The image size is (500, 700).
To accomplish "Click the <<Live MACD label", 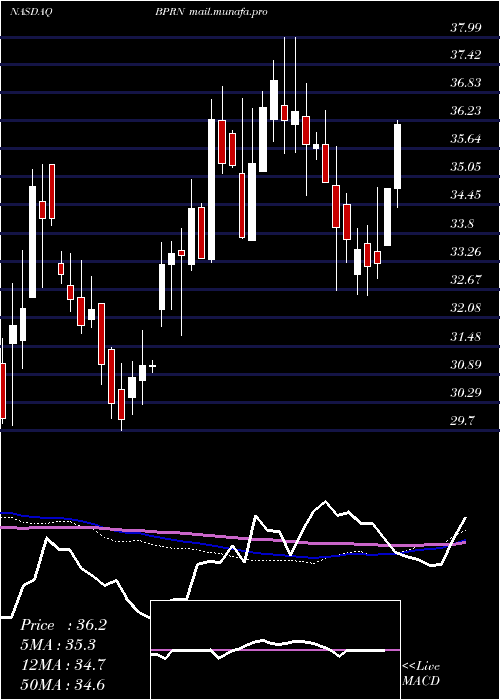I will pyautogui.click(x=421, y=674).
